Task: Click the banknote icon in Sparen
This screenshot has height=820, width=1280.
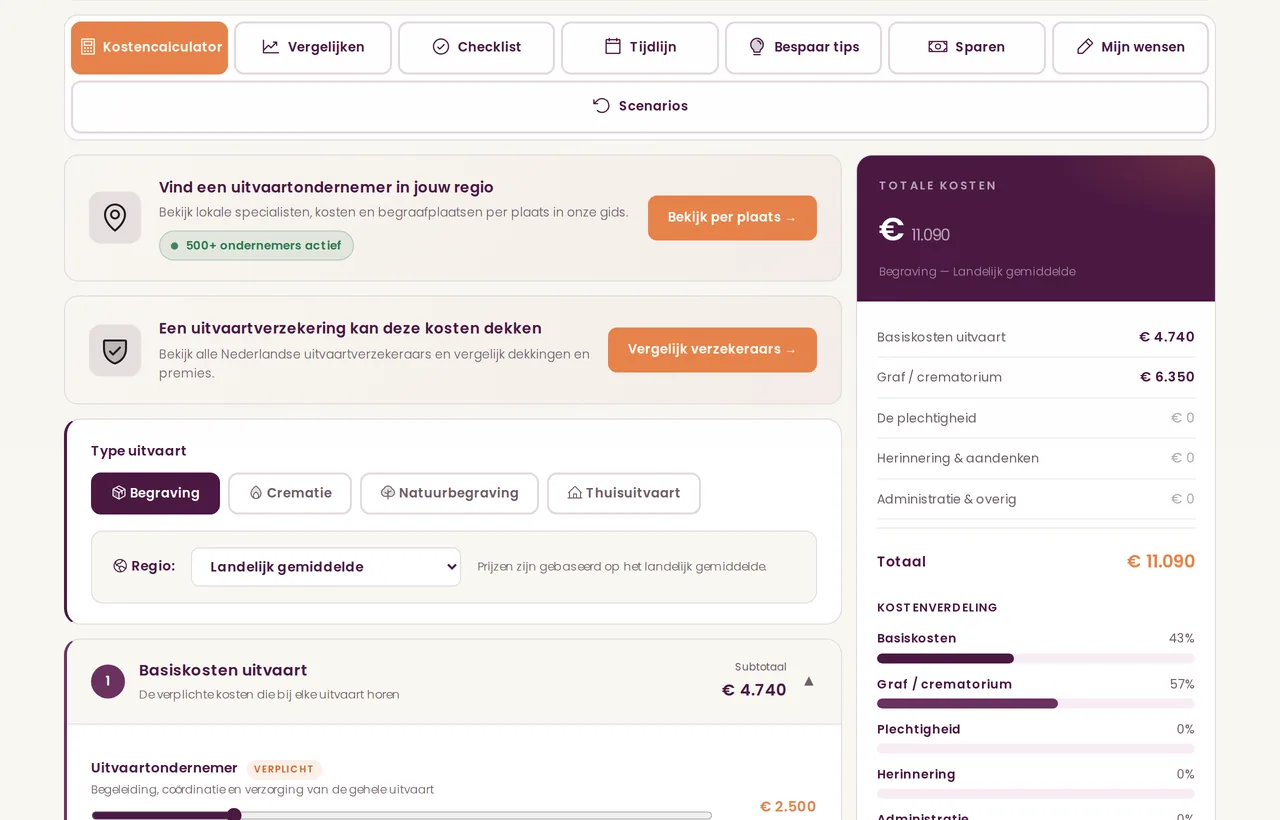Action: tap(938, 47)
